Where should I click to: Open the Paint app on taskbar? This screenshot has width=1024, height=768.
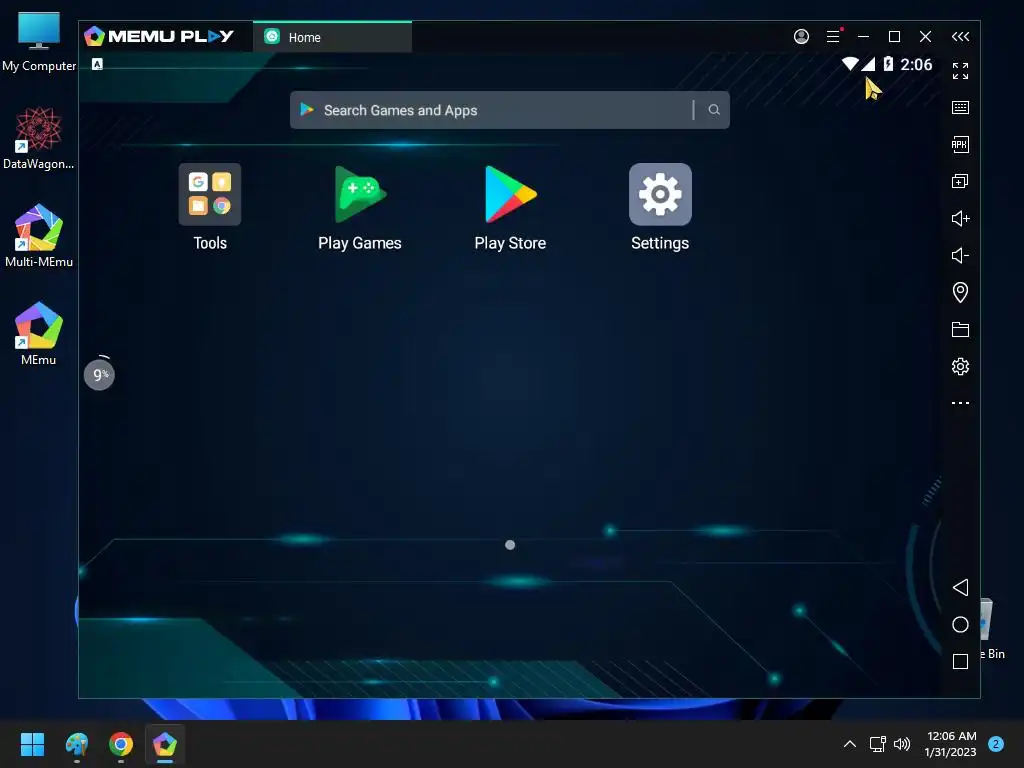[76, 744]
